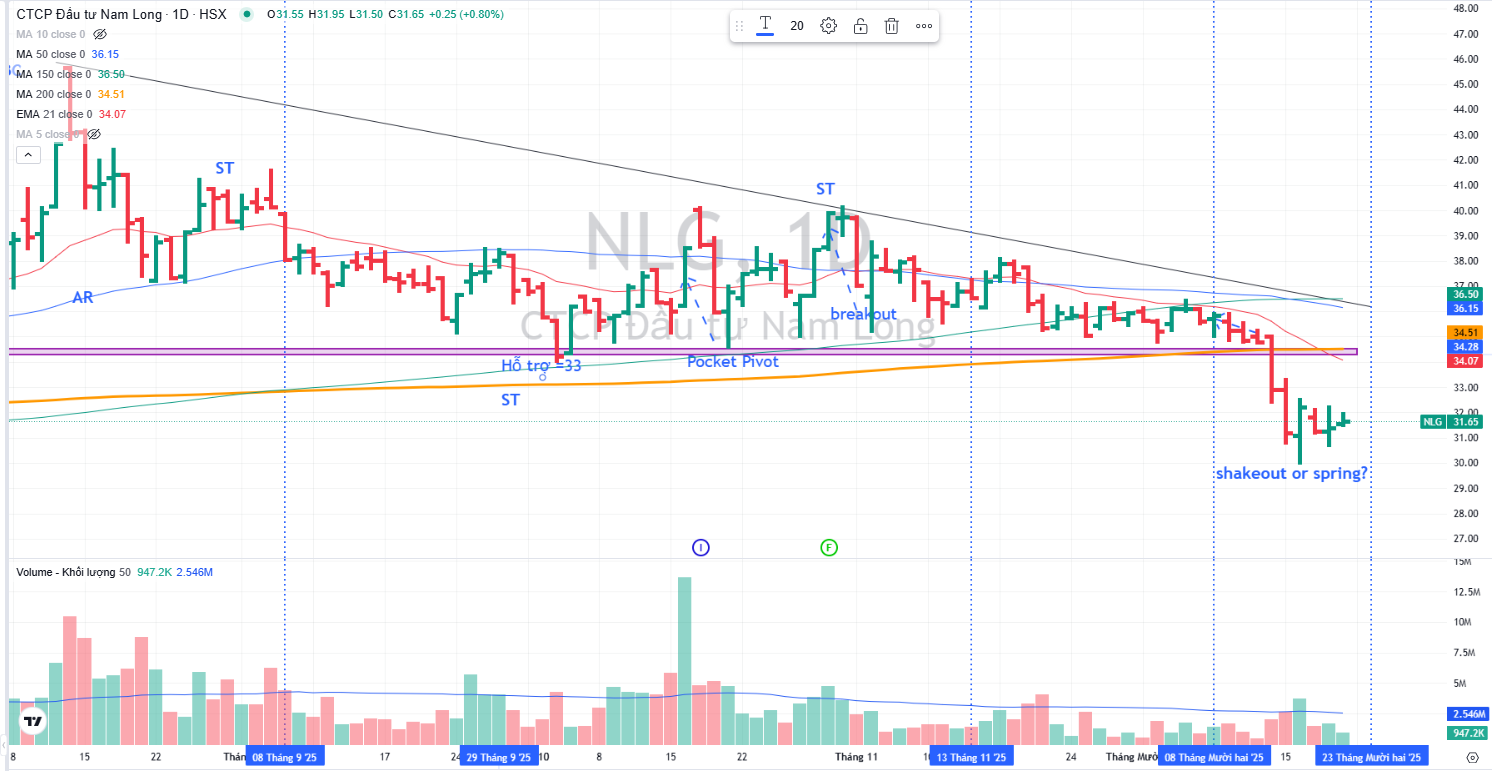Select the 'shakeout or spring?' text annotation
Screen dimensions: 1492x771
pos(1291,474)
